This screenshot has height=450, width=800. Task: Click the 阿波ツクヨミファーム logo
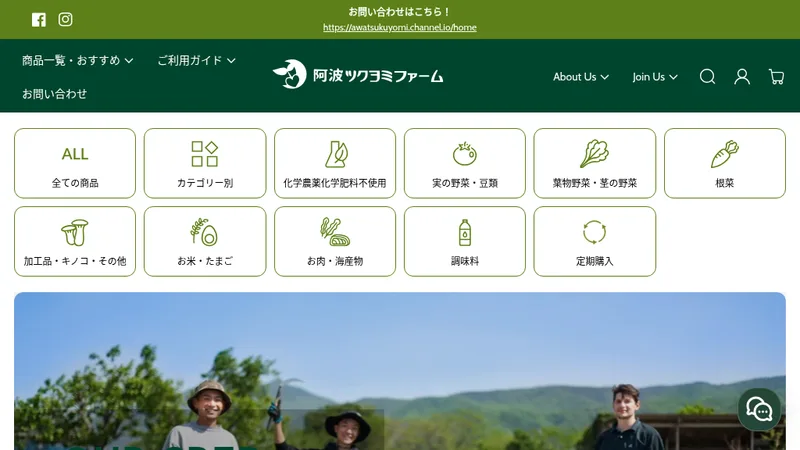click(x=358, y=75)
